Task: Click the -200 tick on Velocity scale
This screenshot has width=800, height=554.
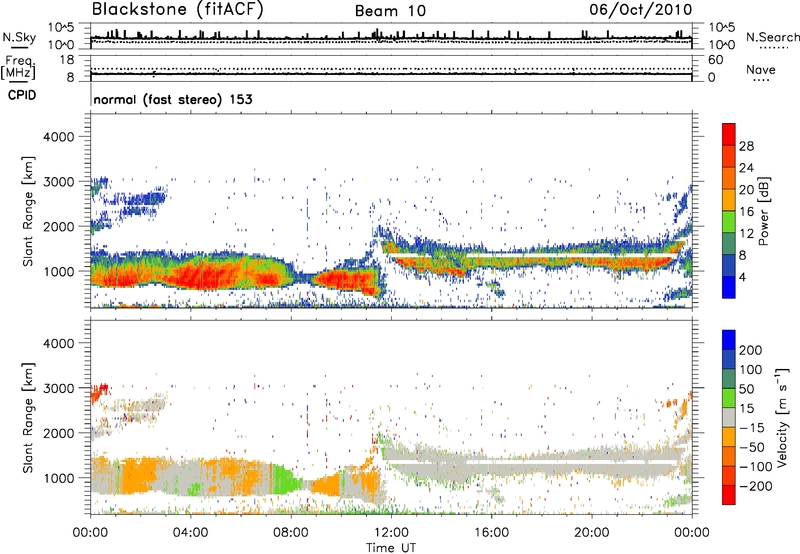Action: coord(754,486)
